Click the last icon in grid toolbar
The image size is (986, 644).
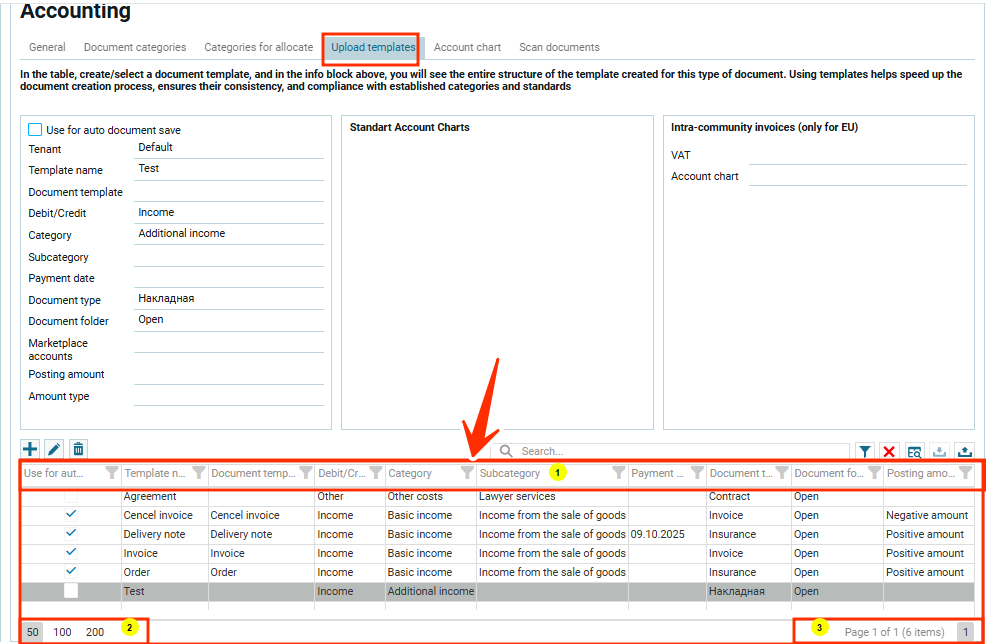click(x=964, y=452)
